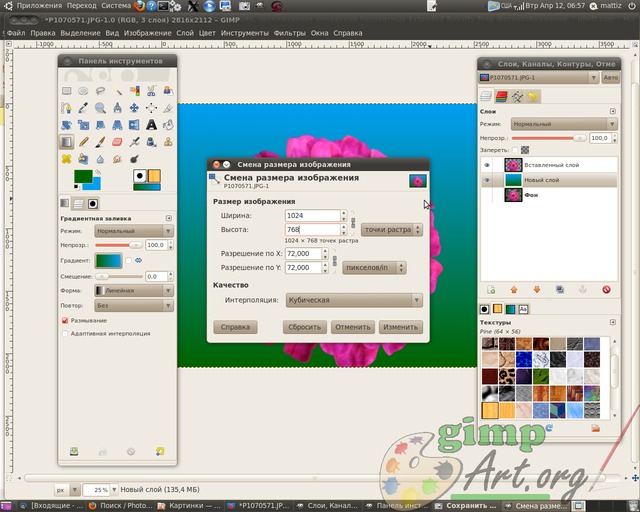
Task: Select the Paintbrush tool
Action: pyautogui.click(x=100, y=142)
